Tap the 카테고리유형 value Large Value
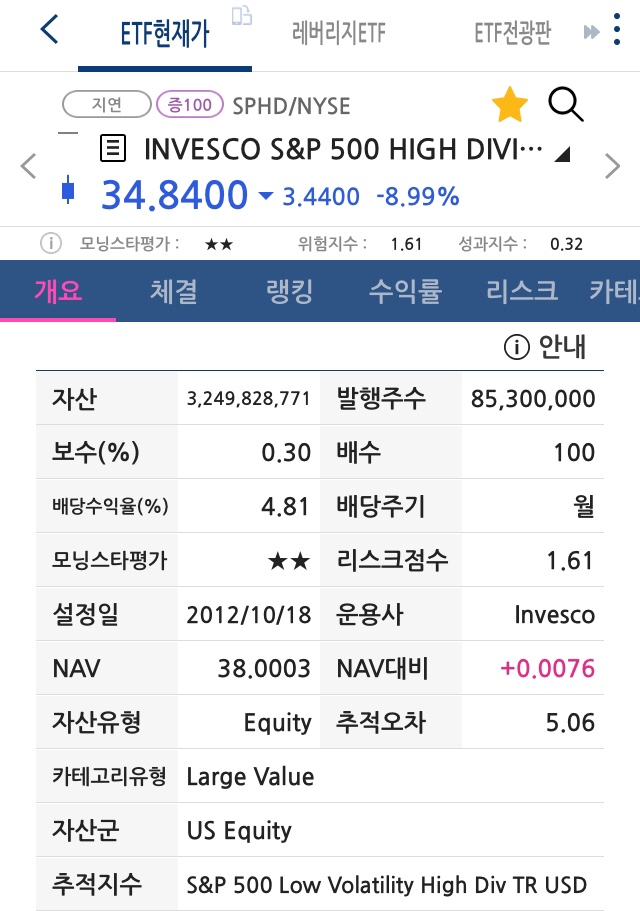The width and height of the screenshot is (640, 911). click(250, 777)
